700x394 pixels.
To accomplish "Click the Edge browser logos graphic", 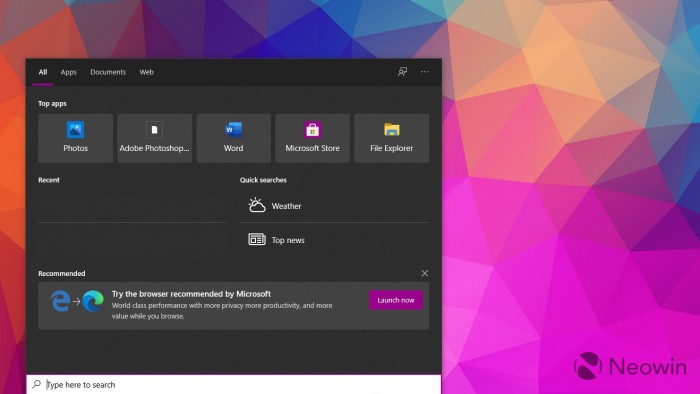I will tap(77, 301).
